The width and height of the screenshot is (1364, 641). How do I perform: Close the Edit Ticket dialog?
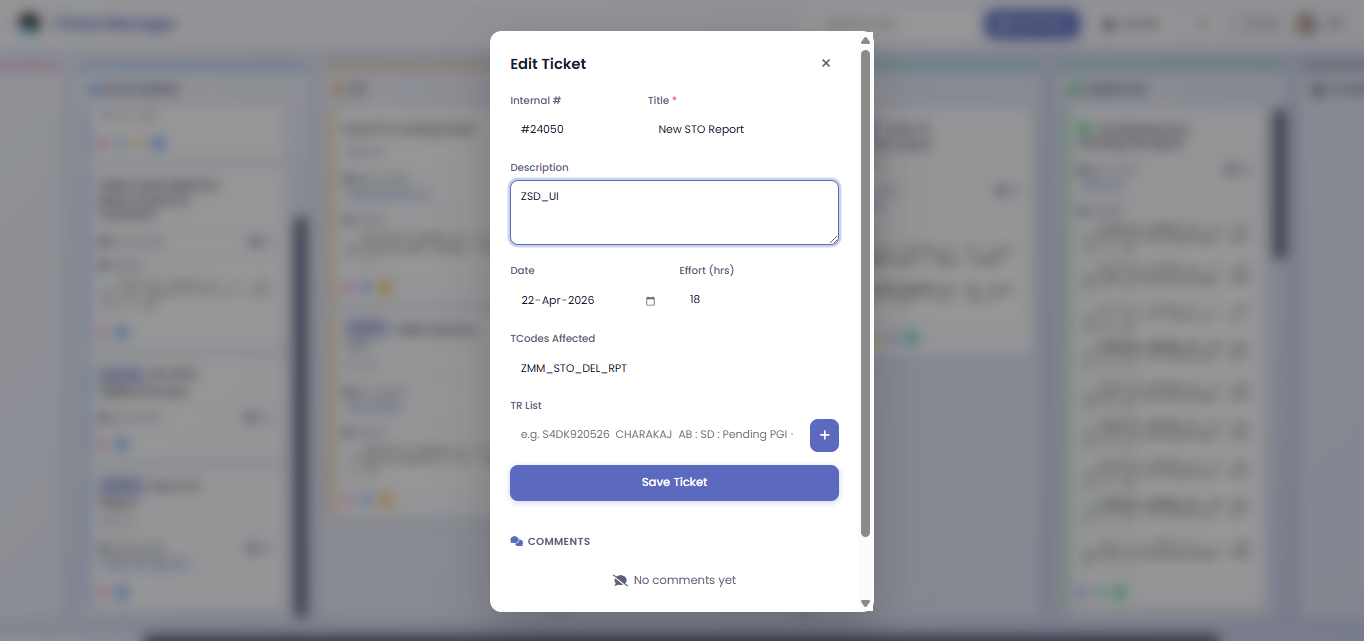click(x=826, y=62)
